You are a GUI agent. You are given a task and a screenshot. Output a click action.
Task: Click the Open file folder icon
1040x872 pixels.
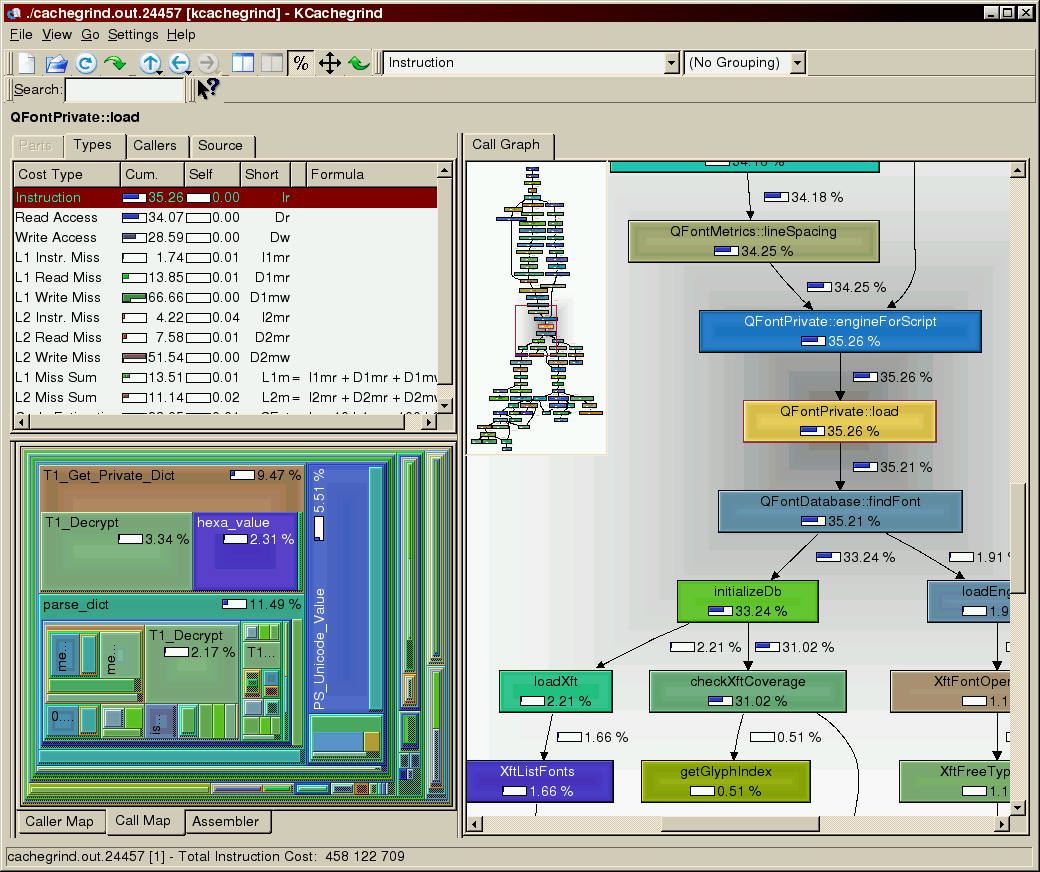[57, 63]
